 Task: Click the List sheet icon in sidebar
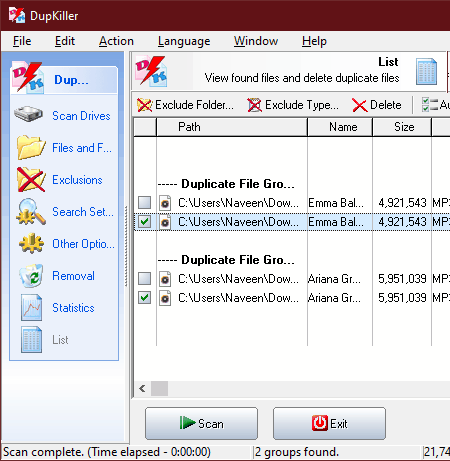pos(31,339)
